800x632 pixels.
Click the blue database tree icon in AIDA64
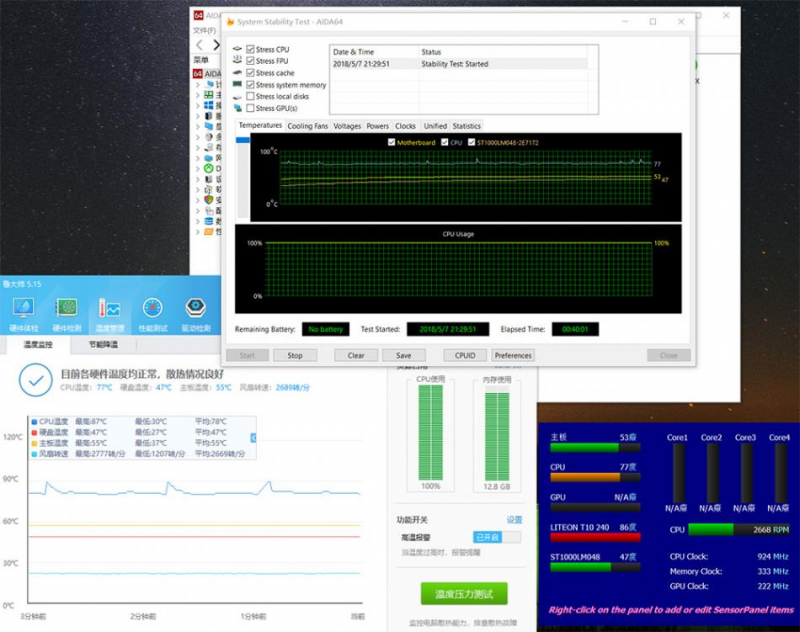point(209,221)
